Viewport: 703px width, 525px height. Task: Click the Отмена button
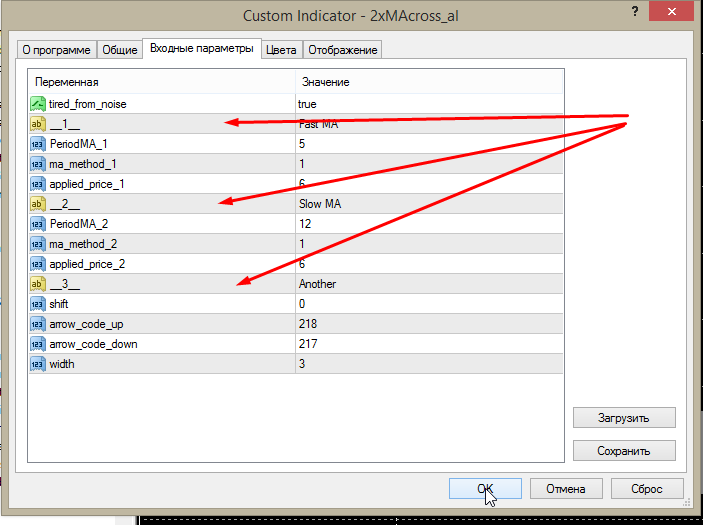(566, 488)
